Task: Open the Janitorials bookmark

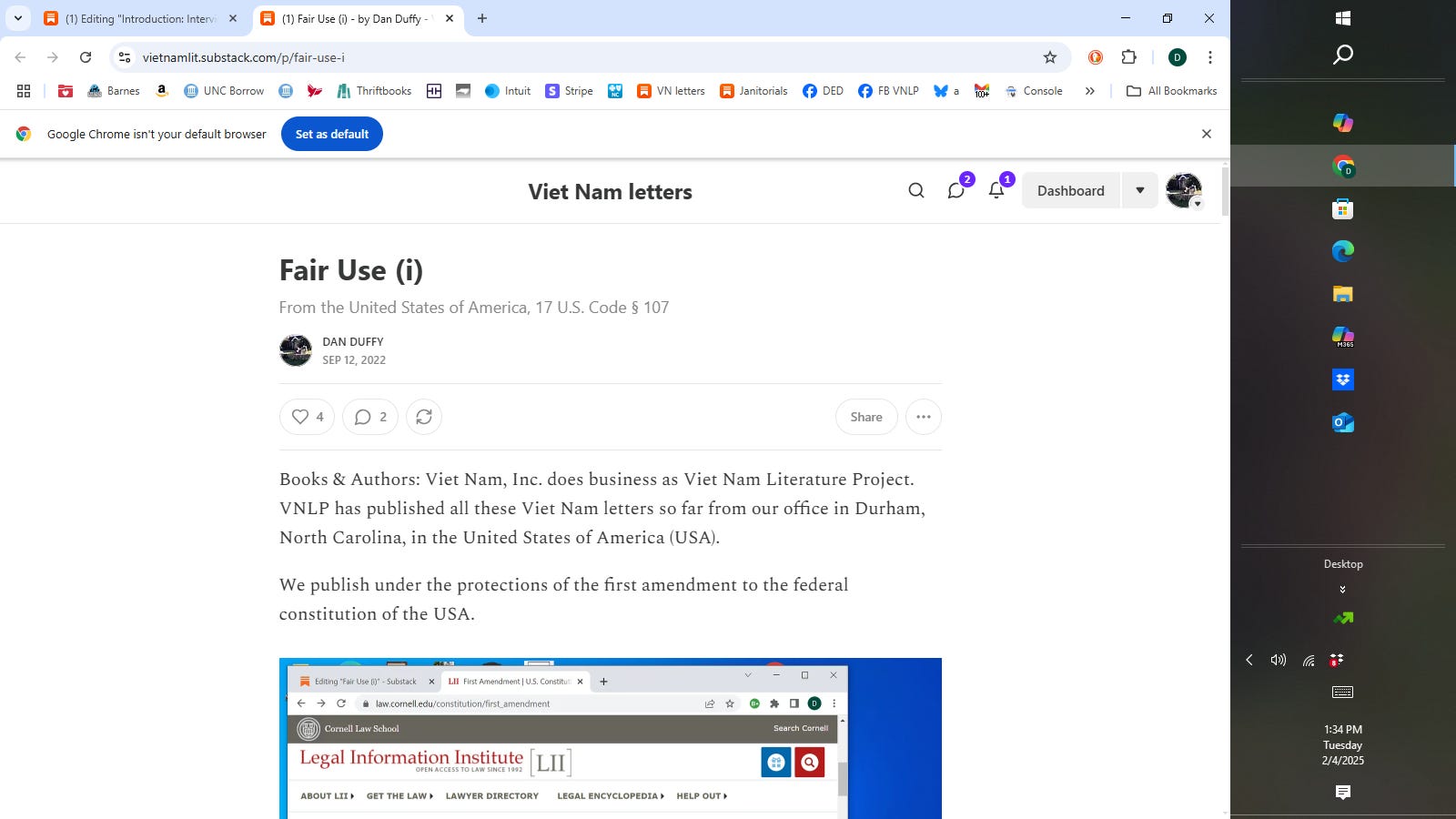Action: tap(754, 91)
